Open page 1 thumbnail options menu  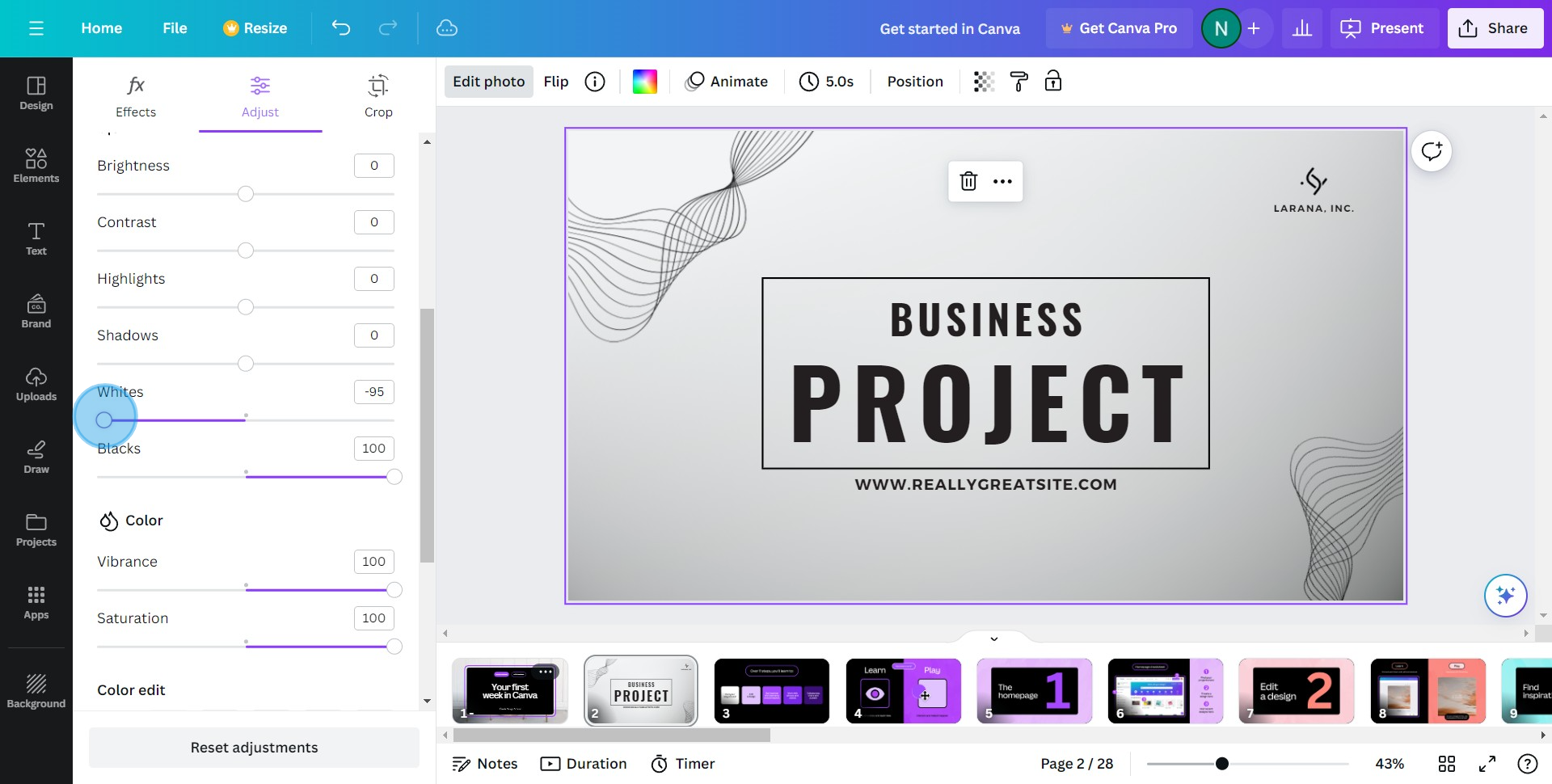[x=546, y=672]
